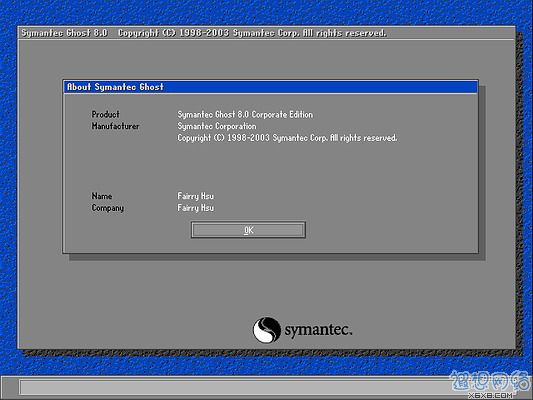Viewport: 533px width, 400px height.
Task: Click the main window header "Symantec Ghost 8.0"
Action: pyautogui.click(x=65, y=33)
